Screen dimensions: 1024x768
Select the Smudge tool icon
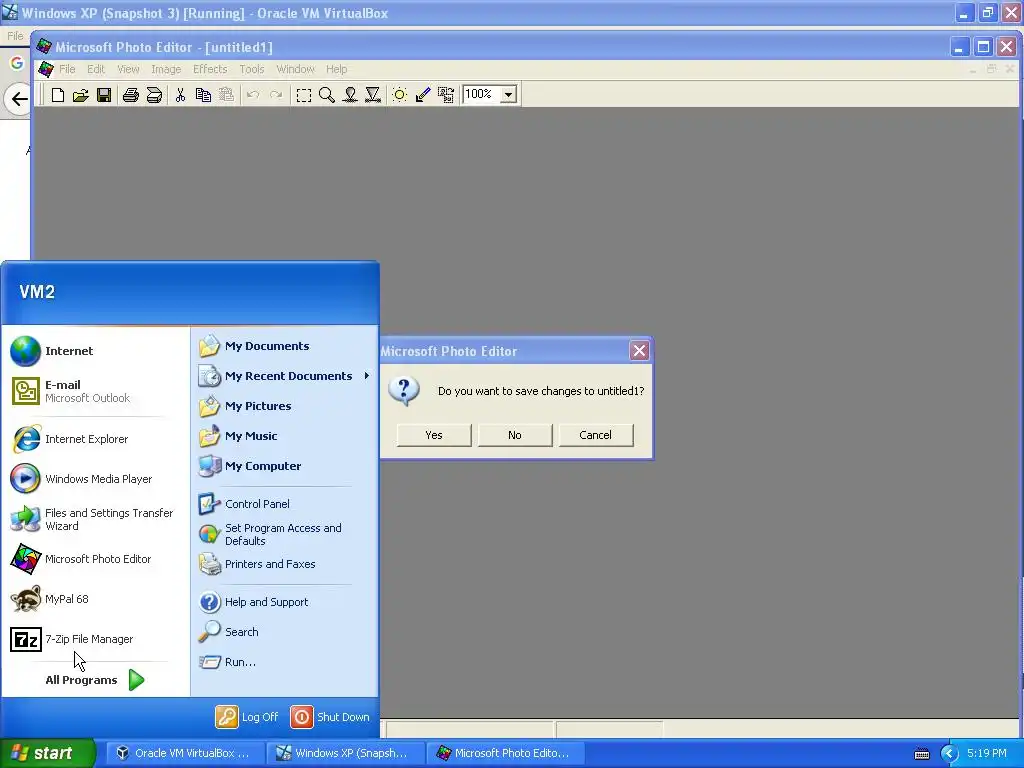click(x=350, y=95)
